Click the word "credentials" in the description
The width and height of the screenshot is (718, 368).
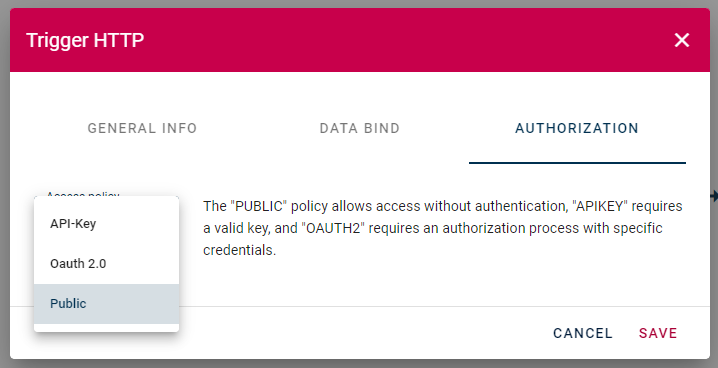[239, 250]
